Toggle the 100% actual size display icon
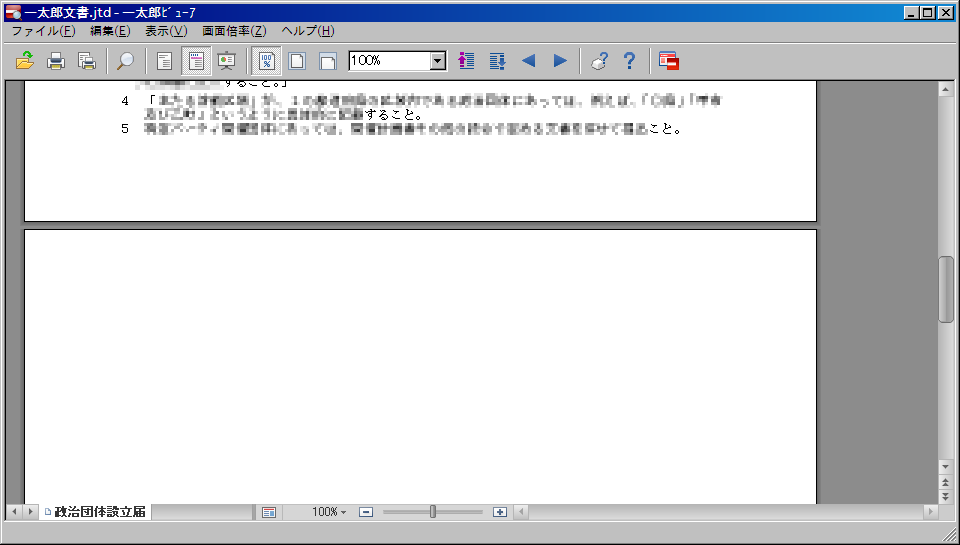This screenshot has width=960, height=545. click(266, 61)
